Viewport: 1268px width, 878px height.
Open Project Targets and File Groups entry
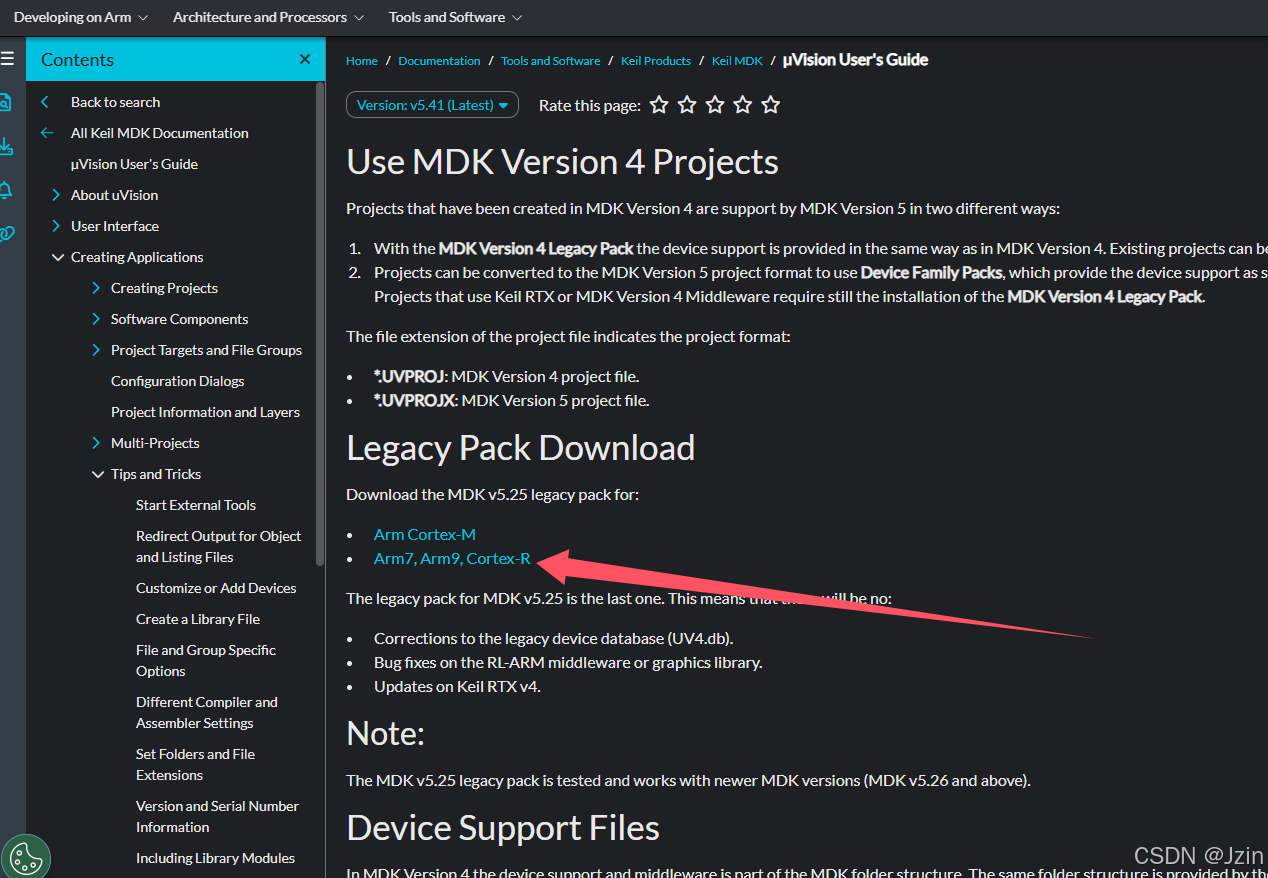(x=206, y=350)
